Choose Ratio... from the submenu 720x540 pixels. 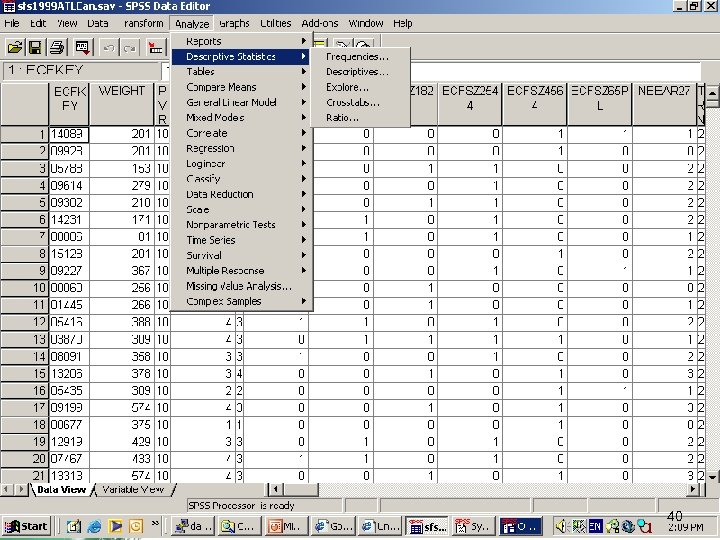pos(360,118)
